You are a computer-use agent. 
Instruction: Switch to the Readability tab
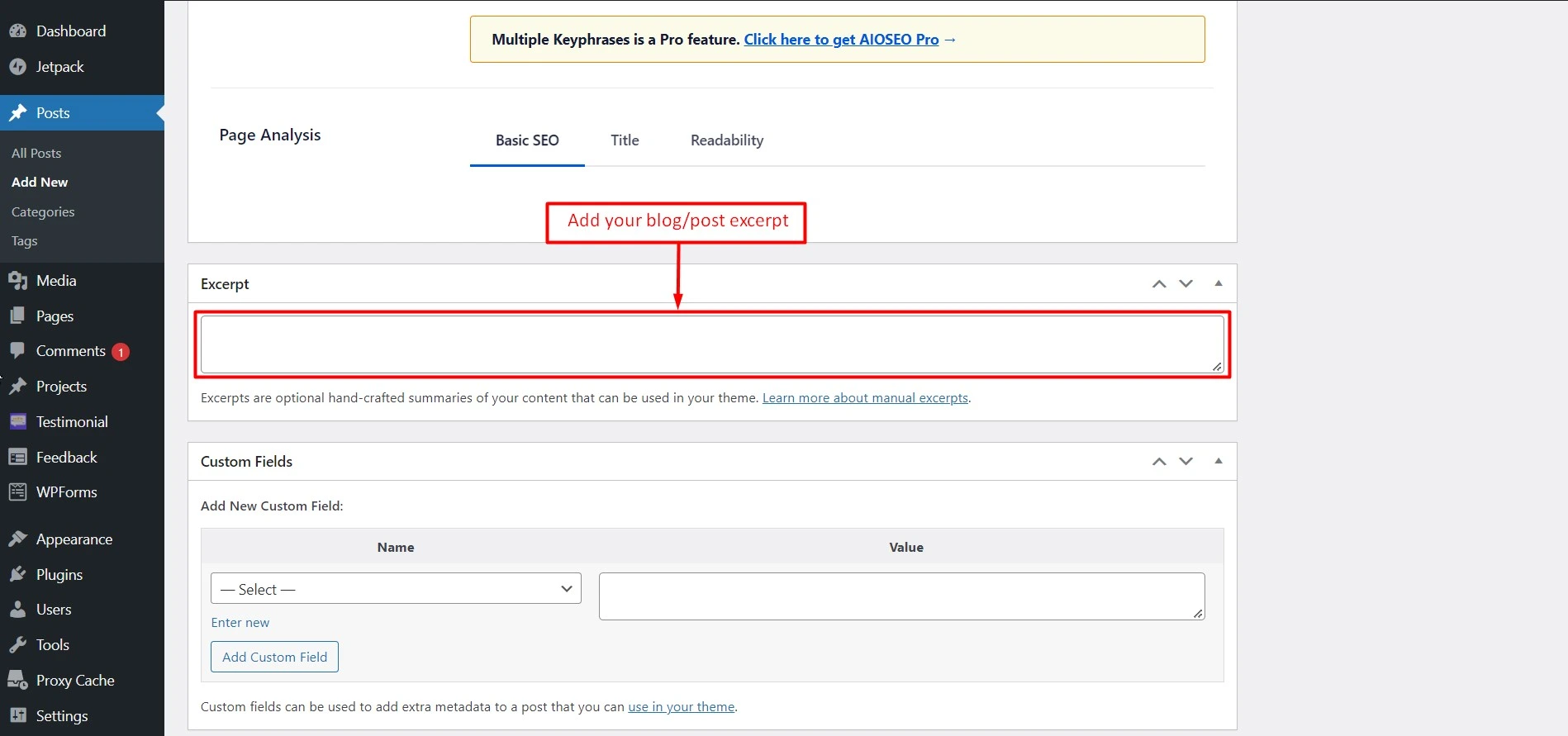click(x=727, y=140)
